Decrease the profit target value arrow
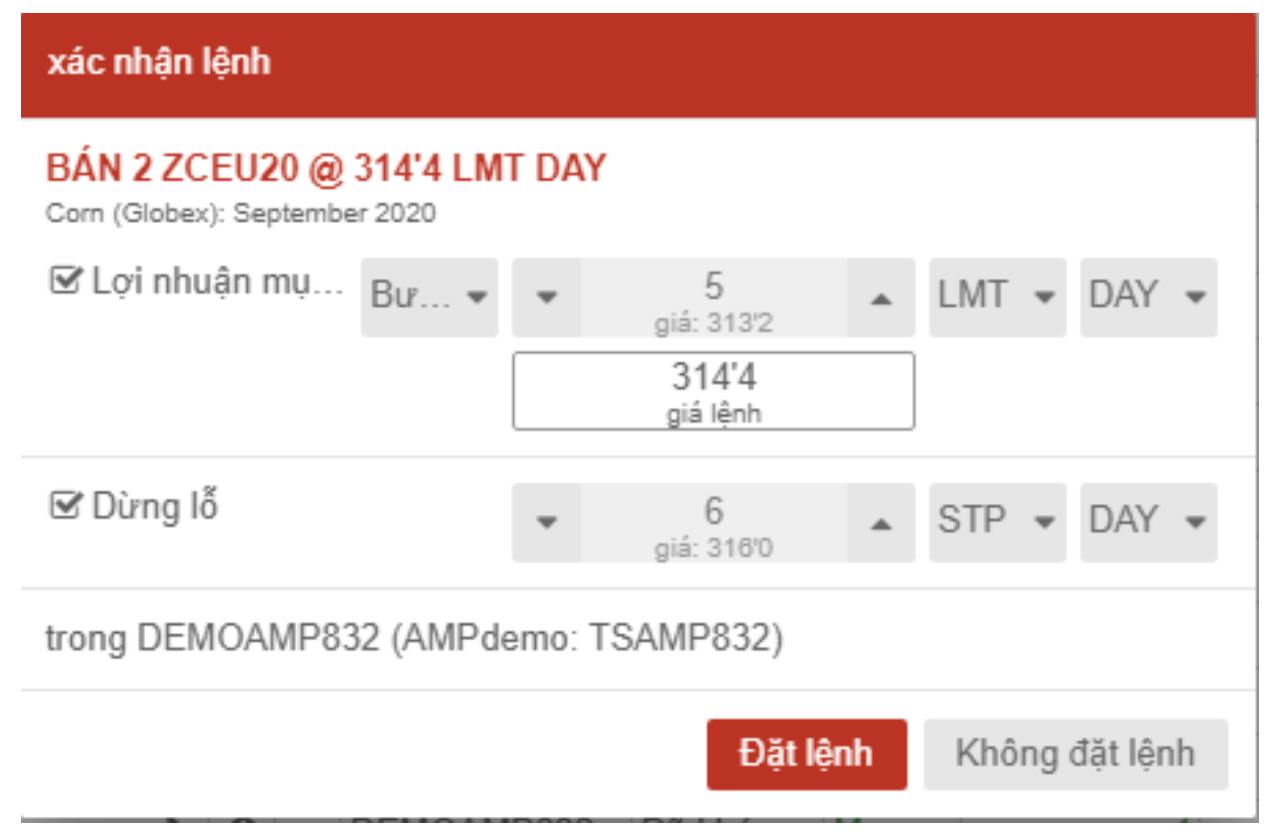 click(546, 297)
